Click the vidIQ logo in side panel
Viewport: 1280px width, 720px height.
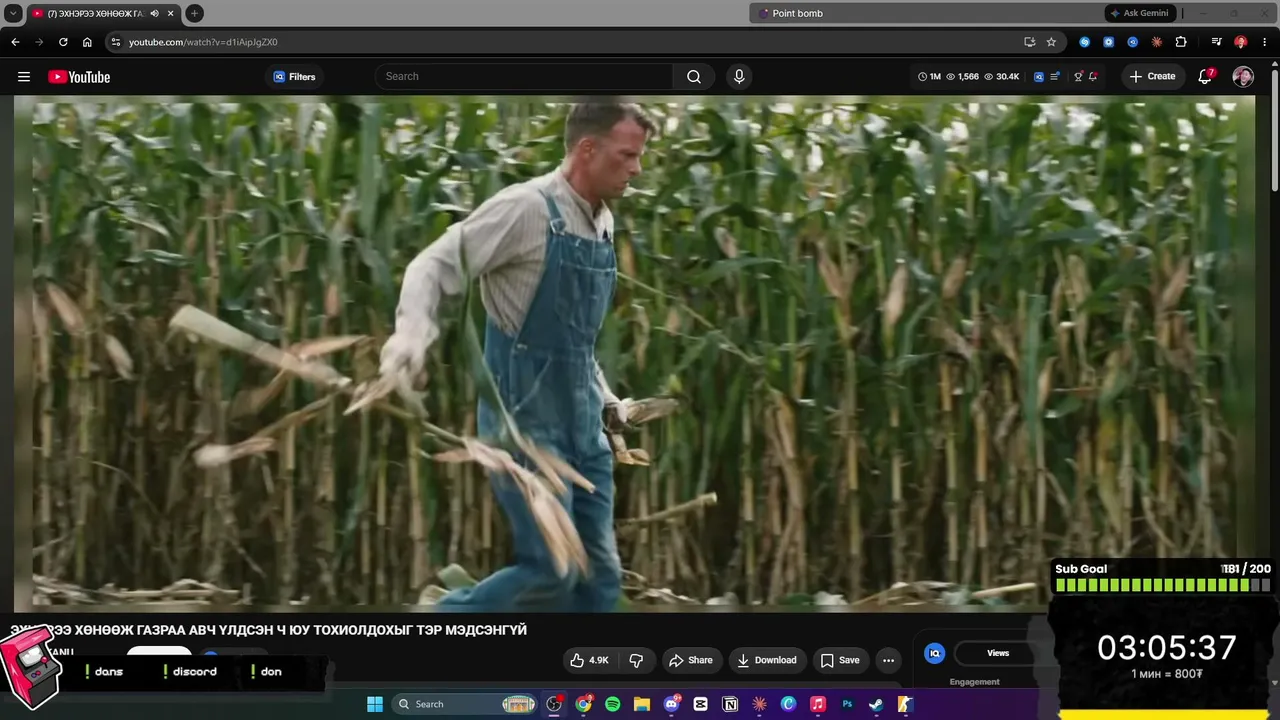pyautogui.click(x=935, y=653)
